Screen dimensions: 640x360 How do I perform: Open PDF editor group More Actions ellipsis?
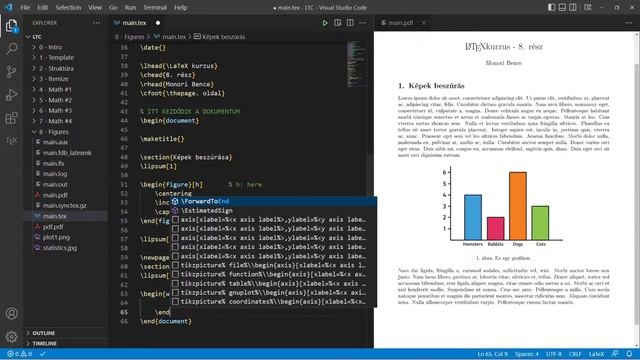(x=629, y=23)
